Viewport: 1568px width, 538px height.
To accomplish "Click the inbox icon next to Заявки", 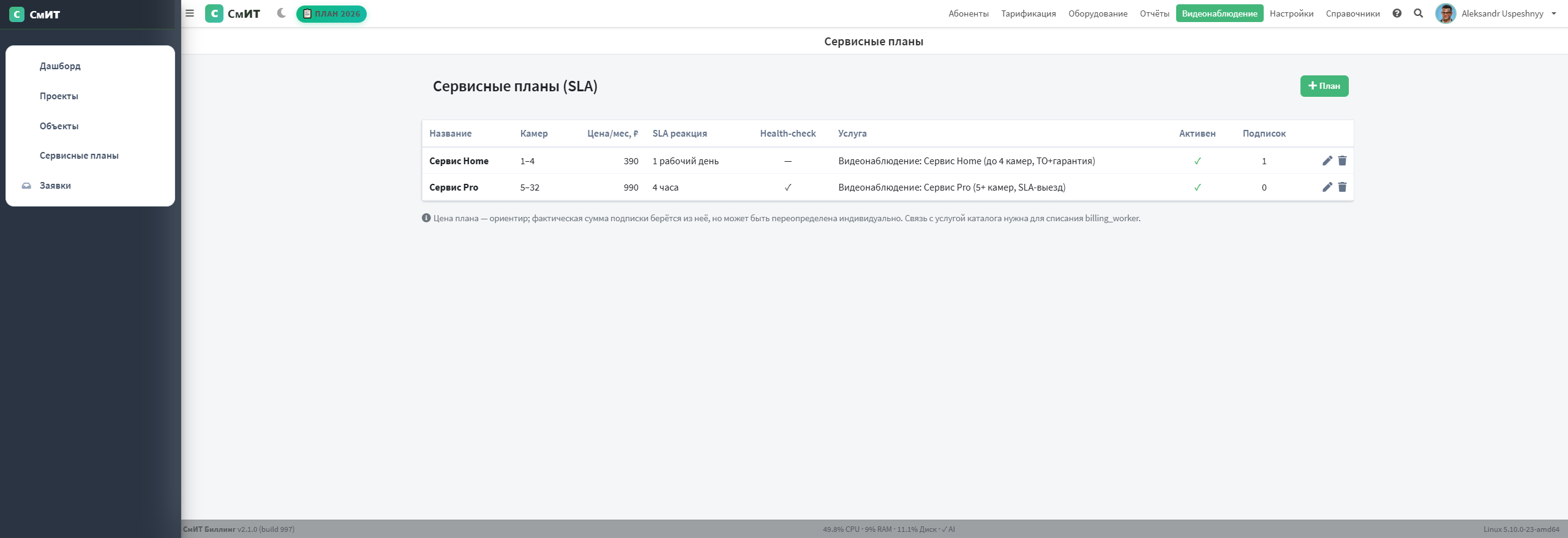I will (26, 186).
